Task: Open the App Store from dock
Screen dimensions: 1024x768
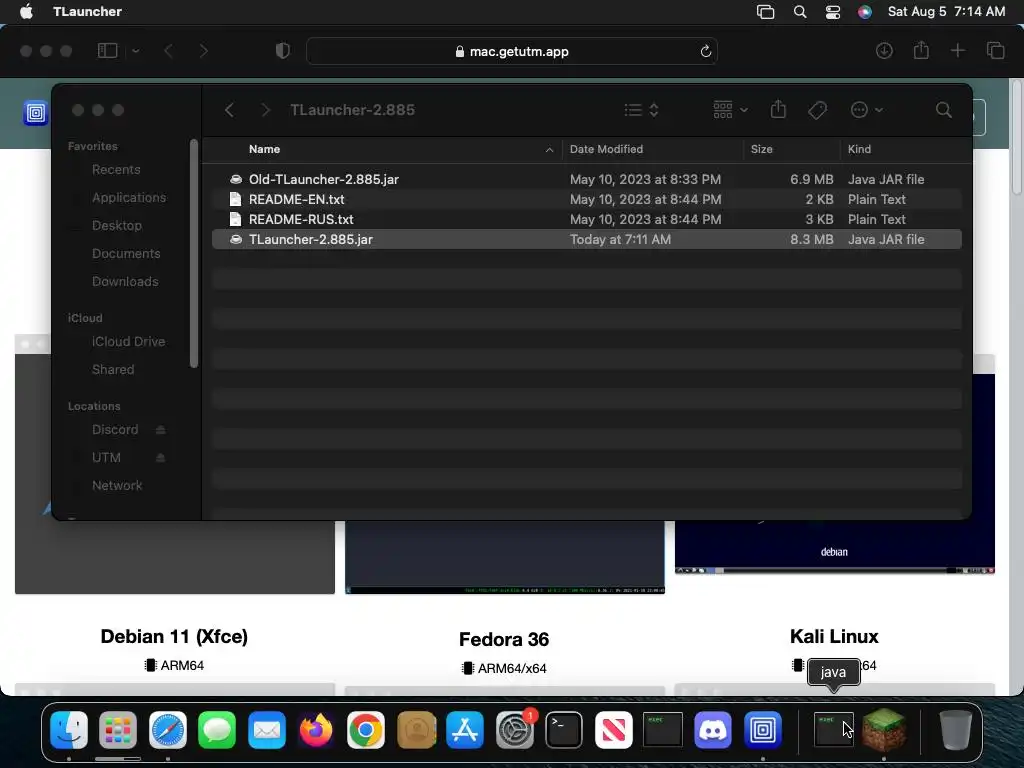Action: pyautogui.click(x=465, y=729)
